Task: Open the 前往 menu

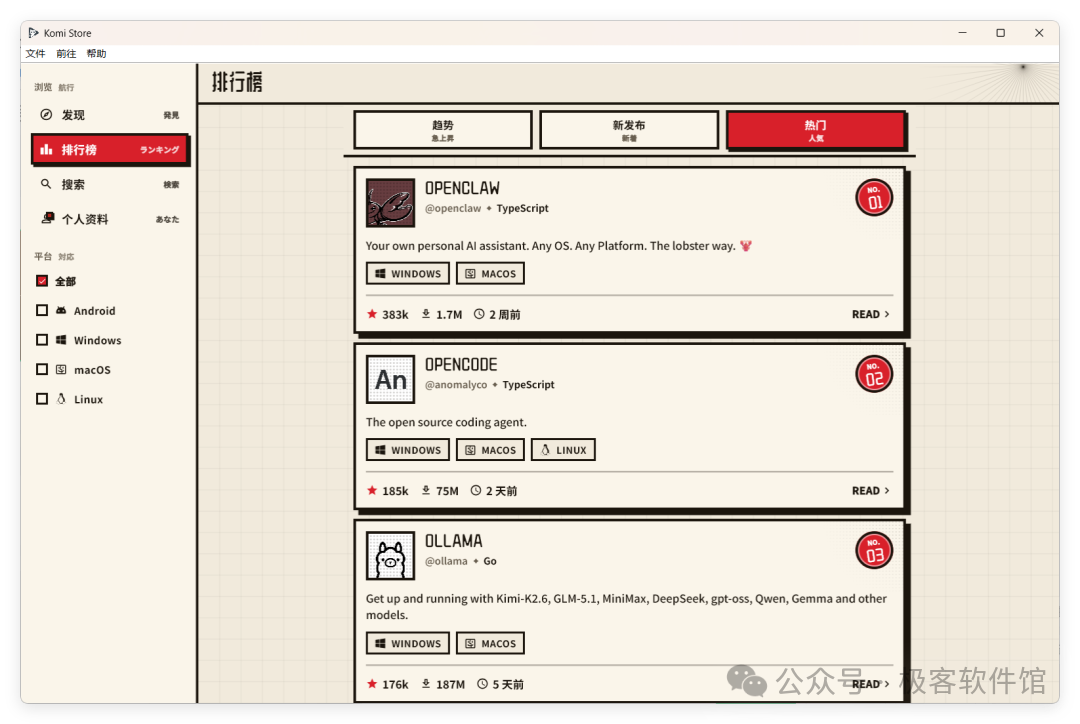Action: (66, 54)
